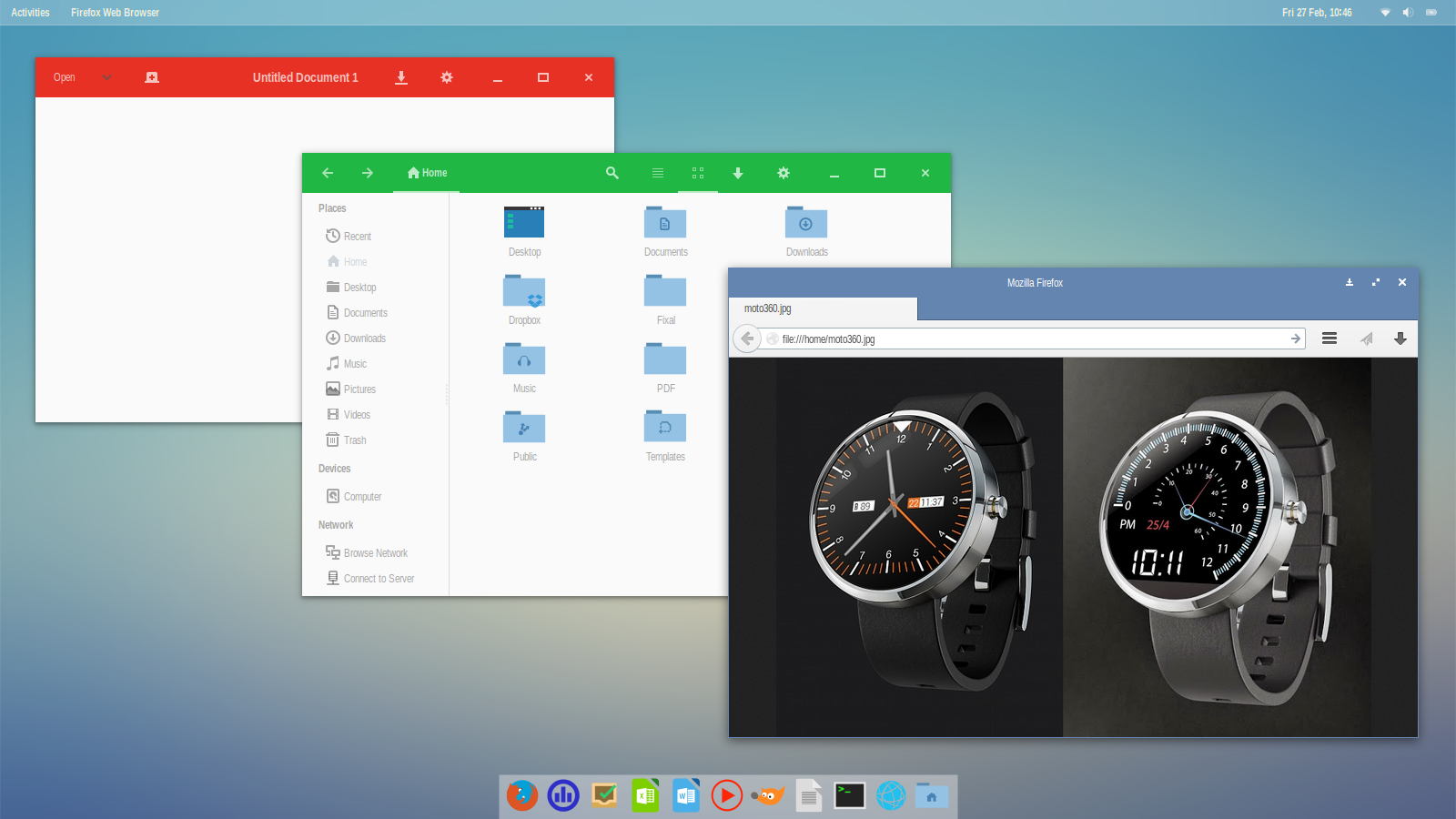The image size is (1456, 819).
Task: Select the Music folder in file grid
Action: click(x=524, y=359)
